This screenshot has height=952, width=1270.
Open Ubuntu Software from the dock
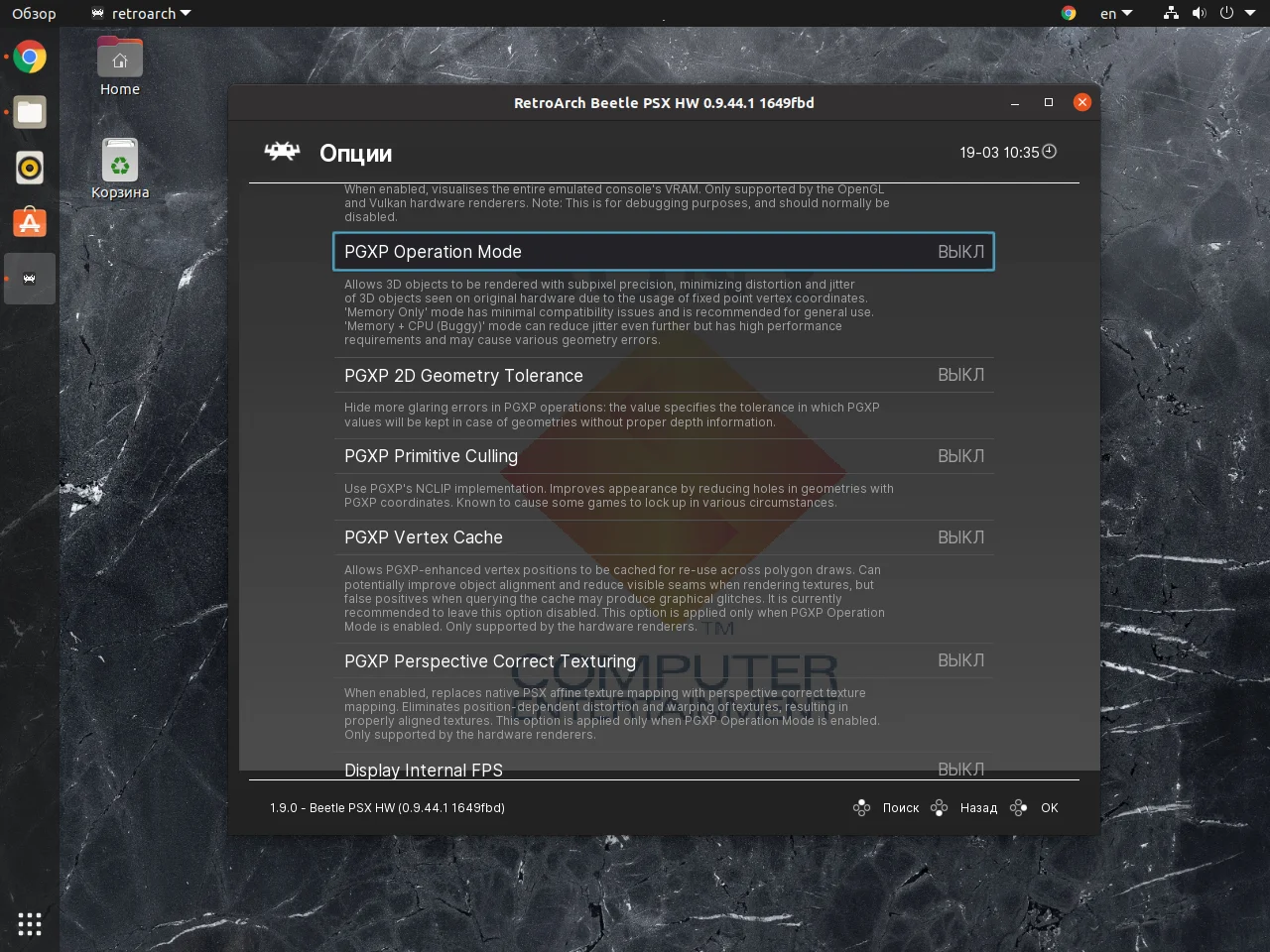(x=30, y=223)
